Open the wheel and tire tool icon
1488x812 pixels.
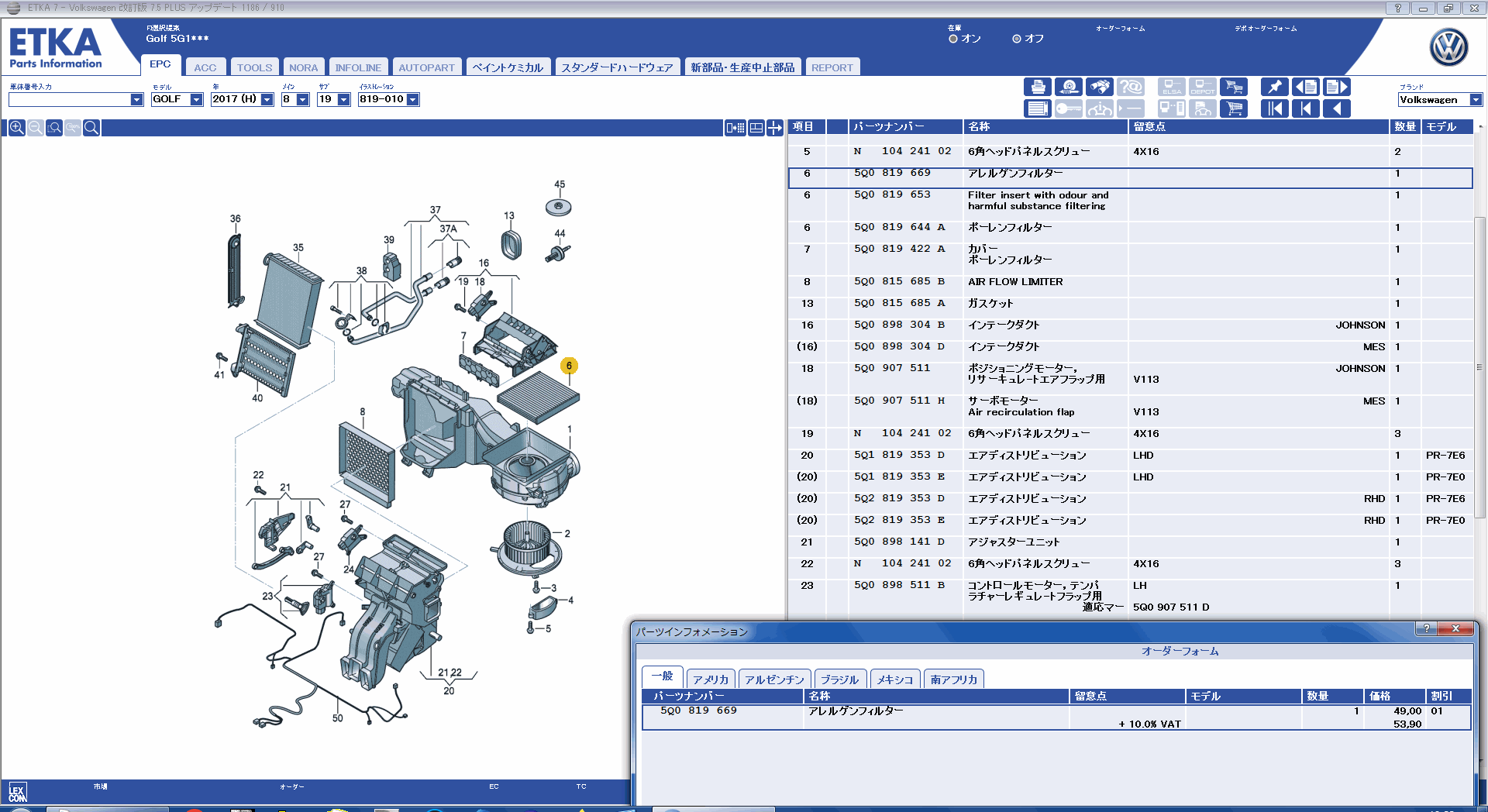click(x=1069, y=87)
